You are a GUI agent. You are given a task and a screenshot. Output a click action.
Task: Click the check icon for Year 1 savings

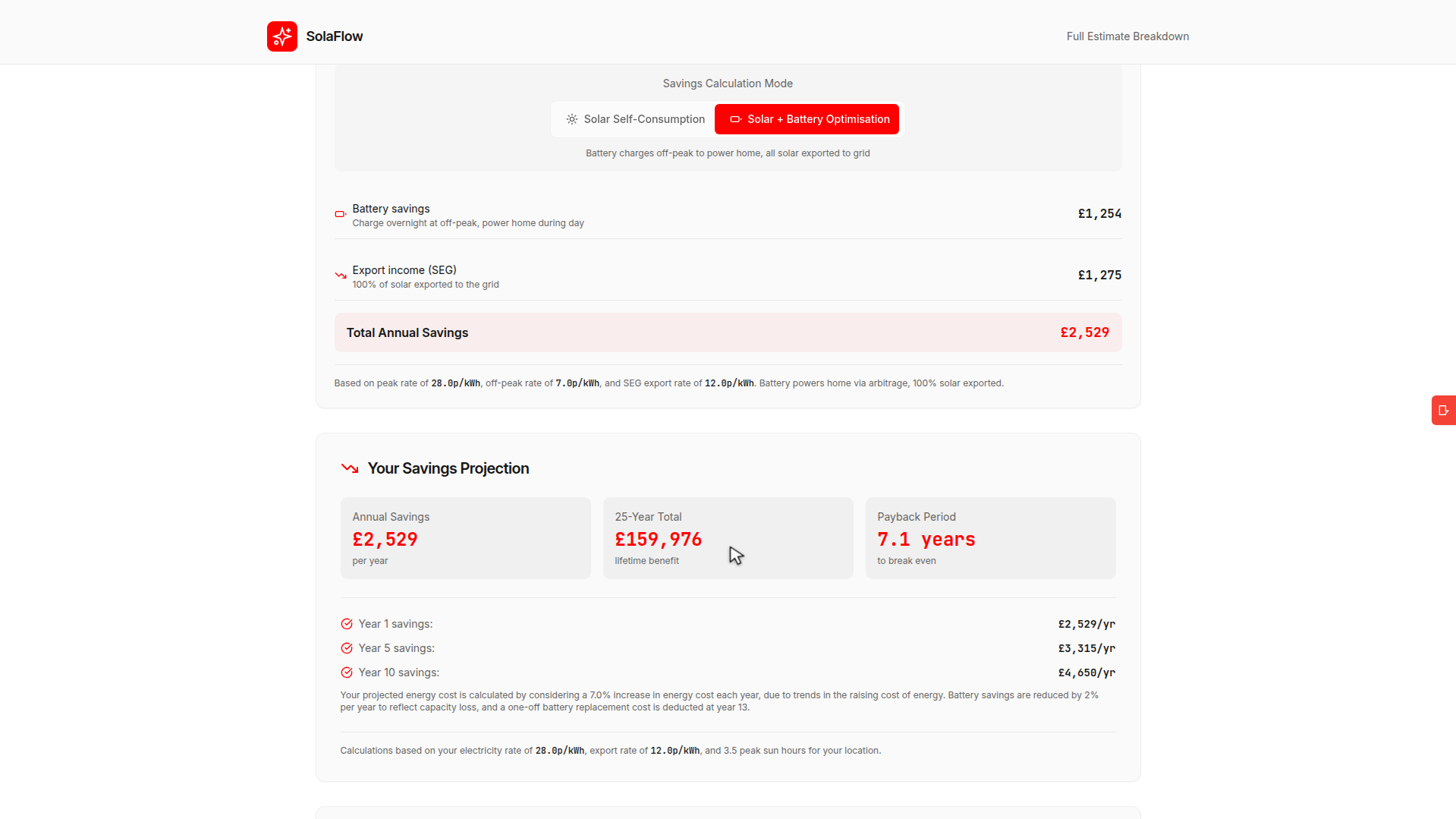coord(347,624)
